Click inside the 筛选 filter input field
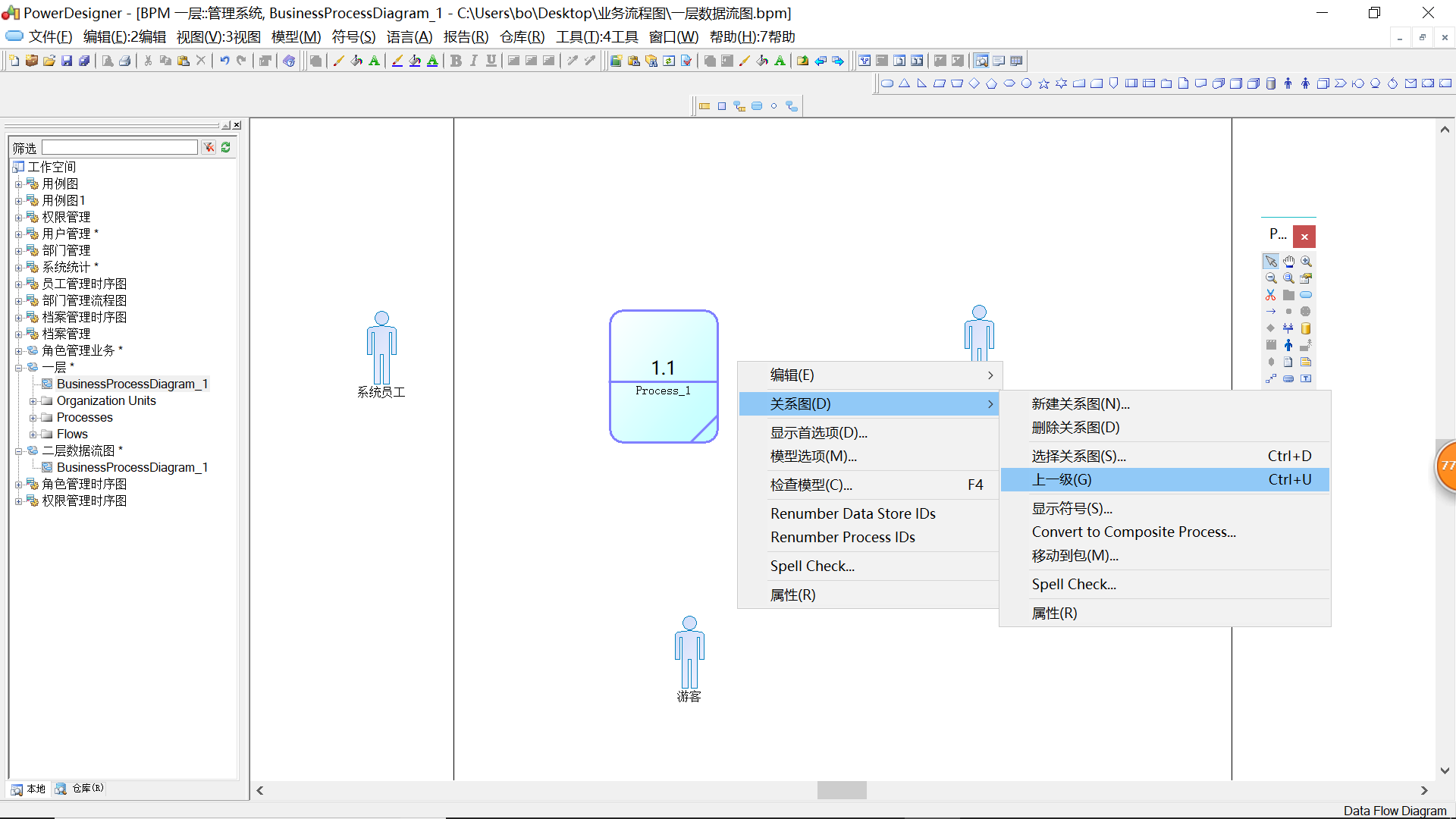The image size is (1456, 819). tap(119, 146)
